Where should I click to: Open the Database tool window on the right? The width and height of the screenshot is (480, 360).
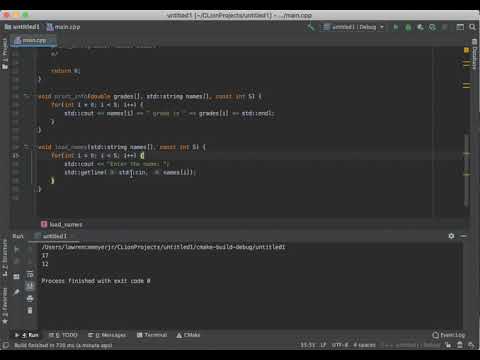tap(475, 55)
